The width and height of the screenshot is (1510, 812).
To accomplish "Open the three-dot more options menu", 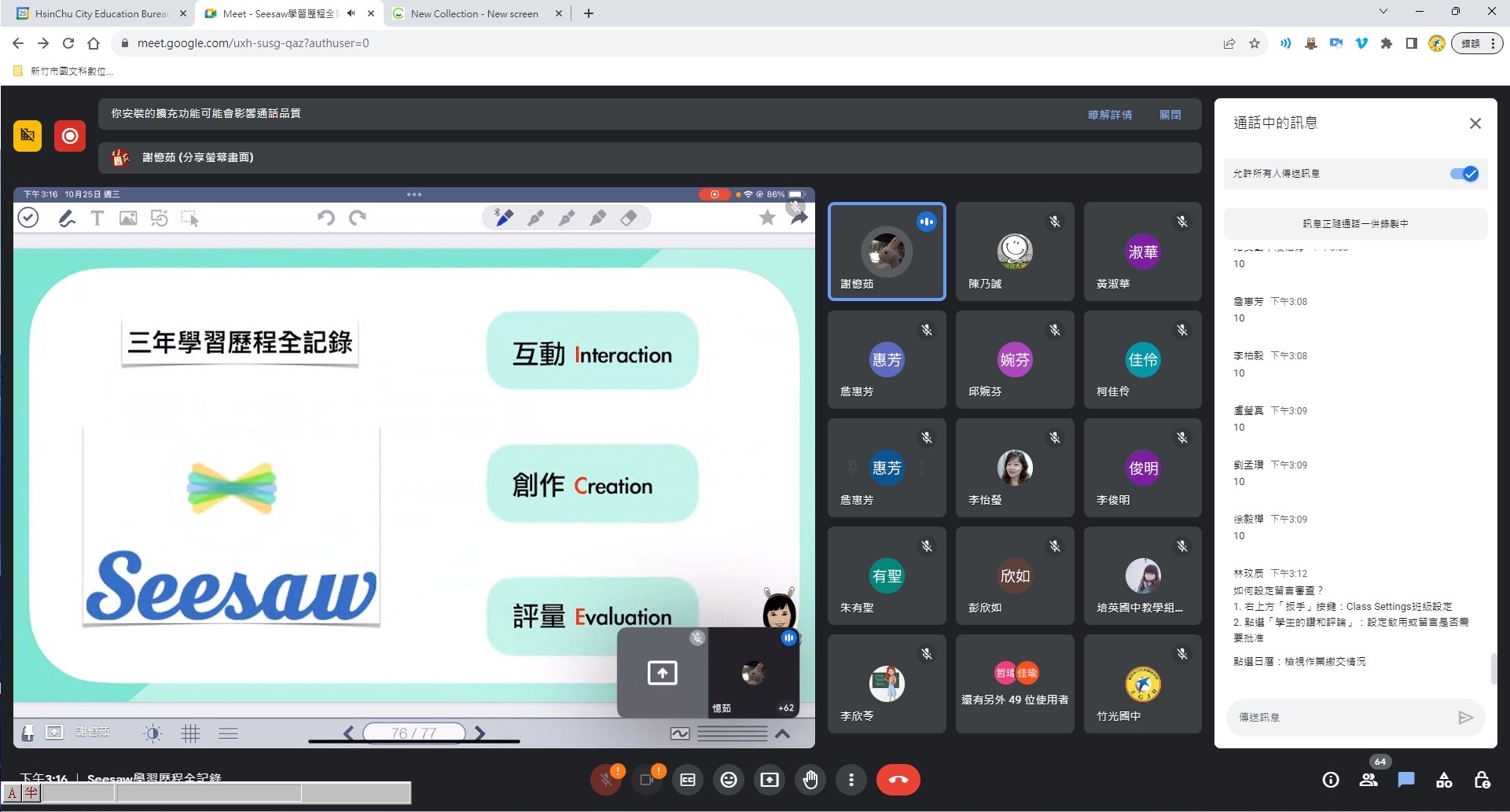I will 851,780.
